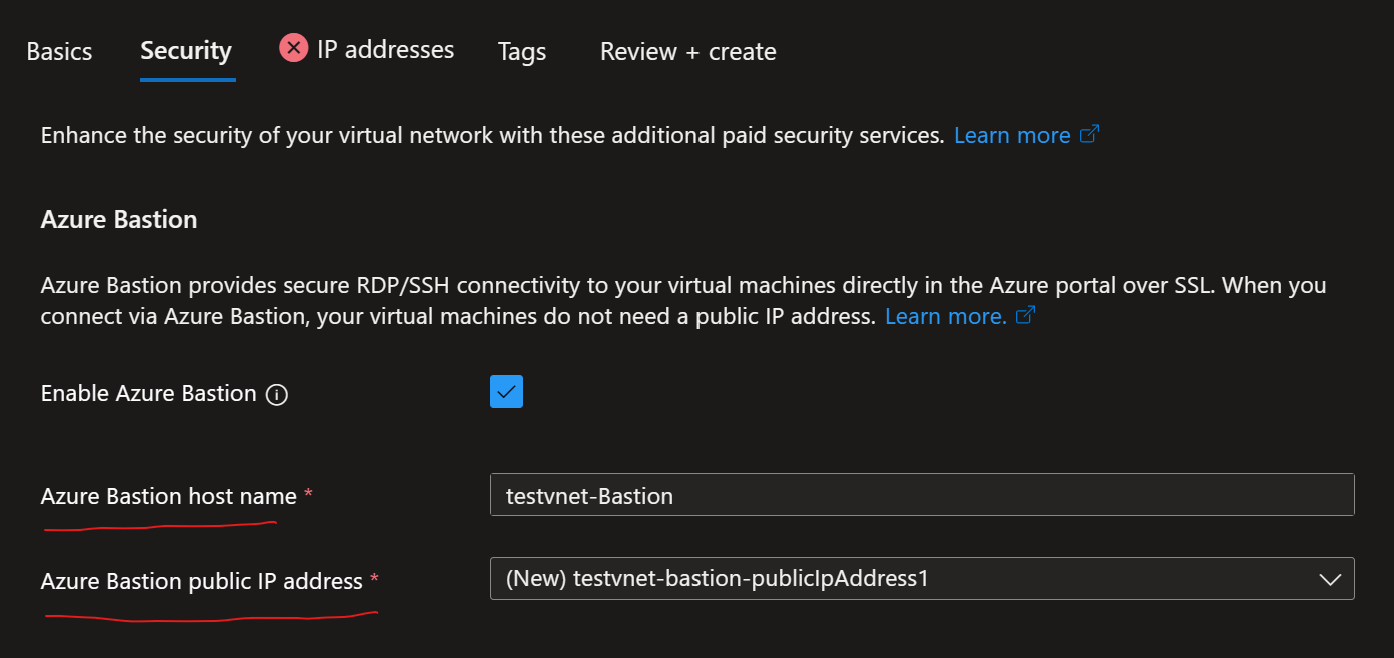The height and width of the screenshot is (658, 1394).
Task: Go to the Review + create tab
Action: 687,51
